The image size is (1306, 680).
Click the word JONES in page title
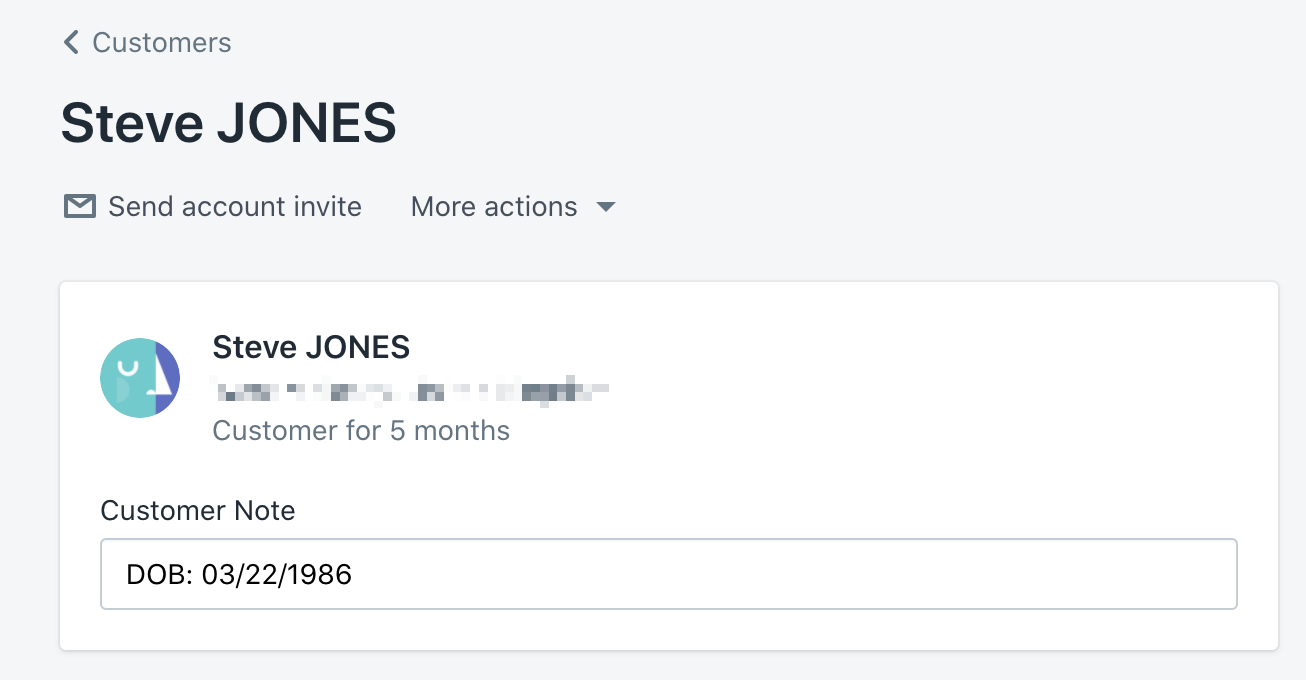tap(306, 123)
